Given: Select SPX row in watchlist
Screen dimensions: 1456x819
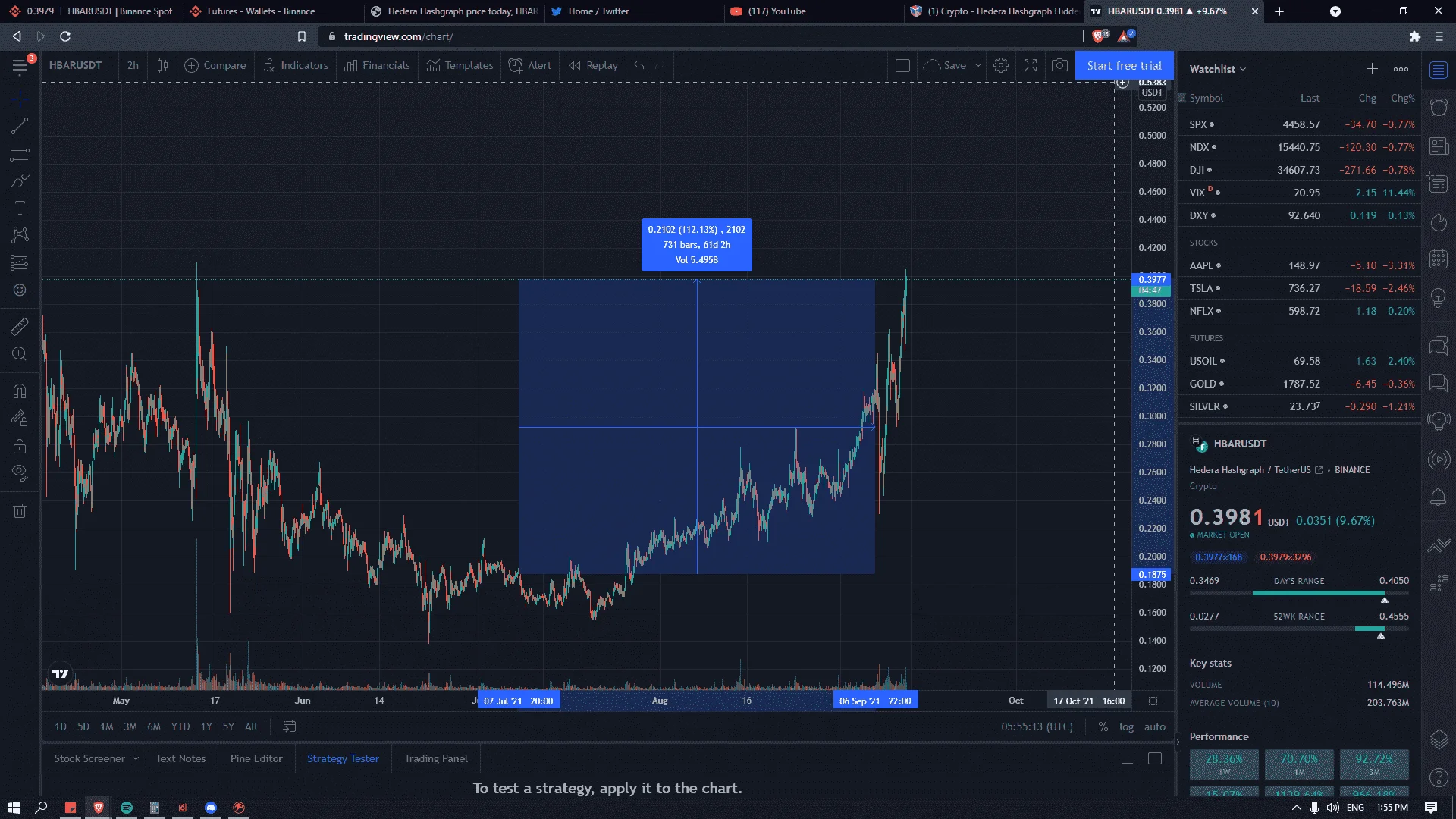Looking at the screenshot, I should (1300, 124).
